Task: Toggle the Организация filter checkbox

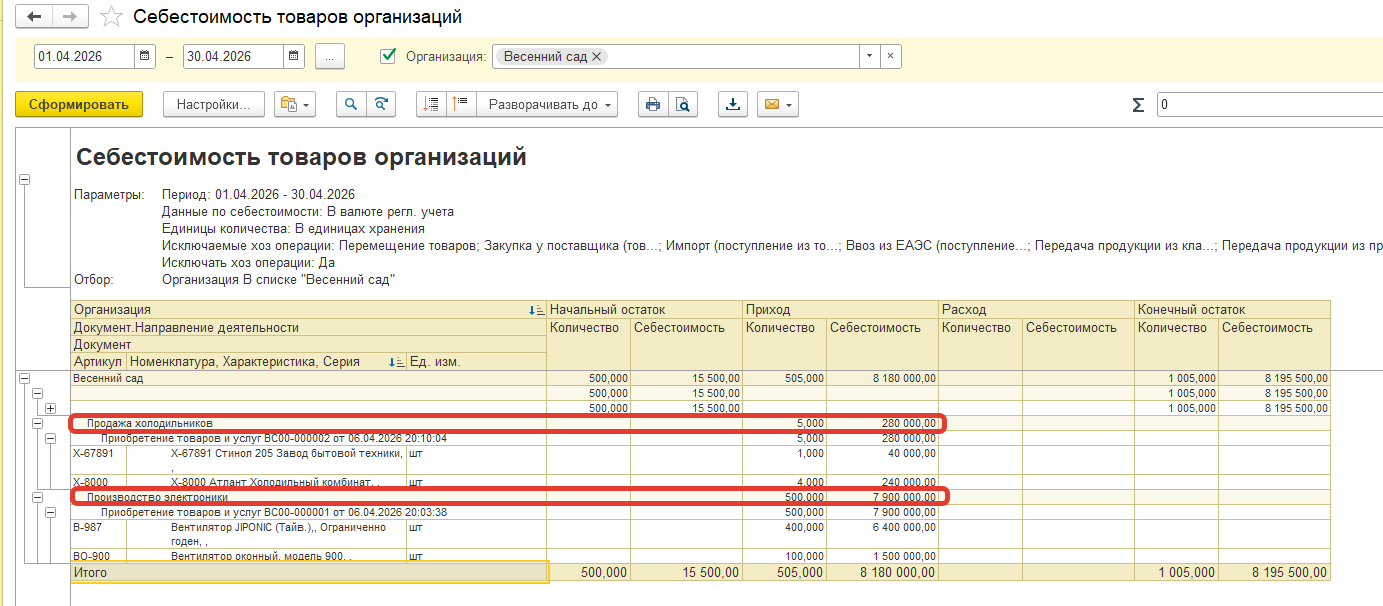Action: [x=389, y=57]
